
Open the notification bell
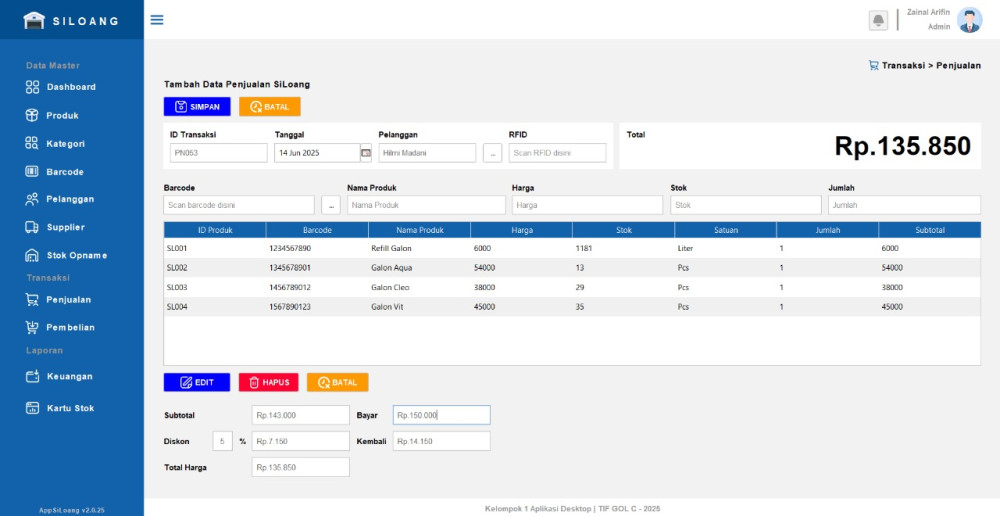[x=878, y=20]
